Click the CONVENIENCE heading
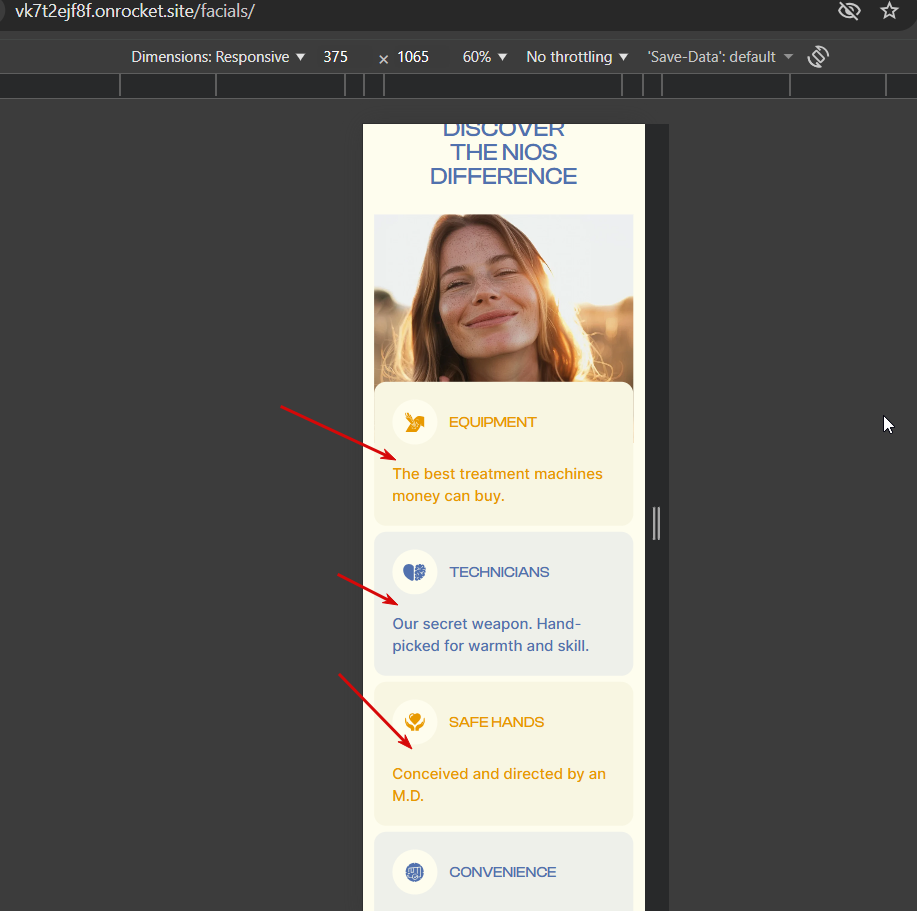Screen dimensions: 917x911 502,872
